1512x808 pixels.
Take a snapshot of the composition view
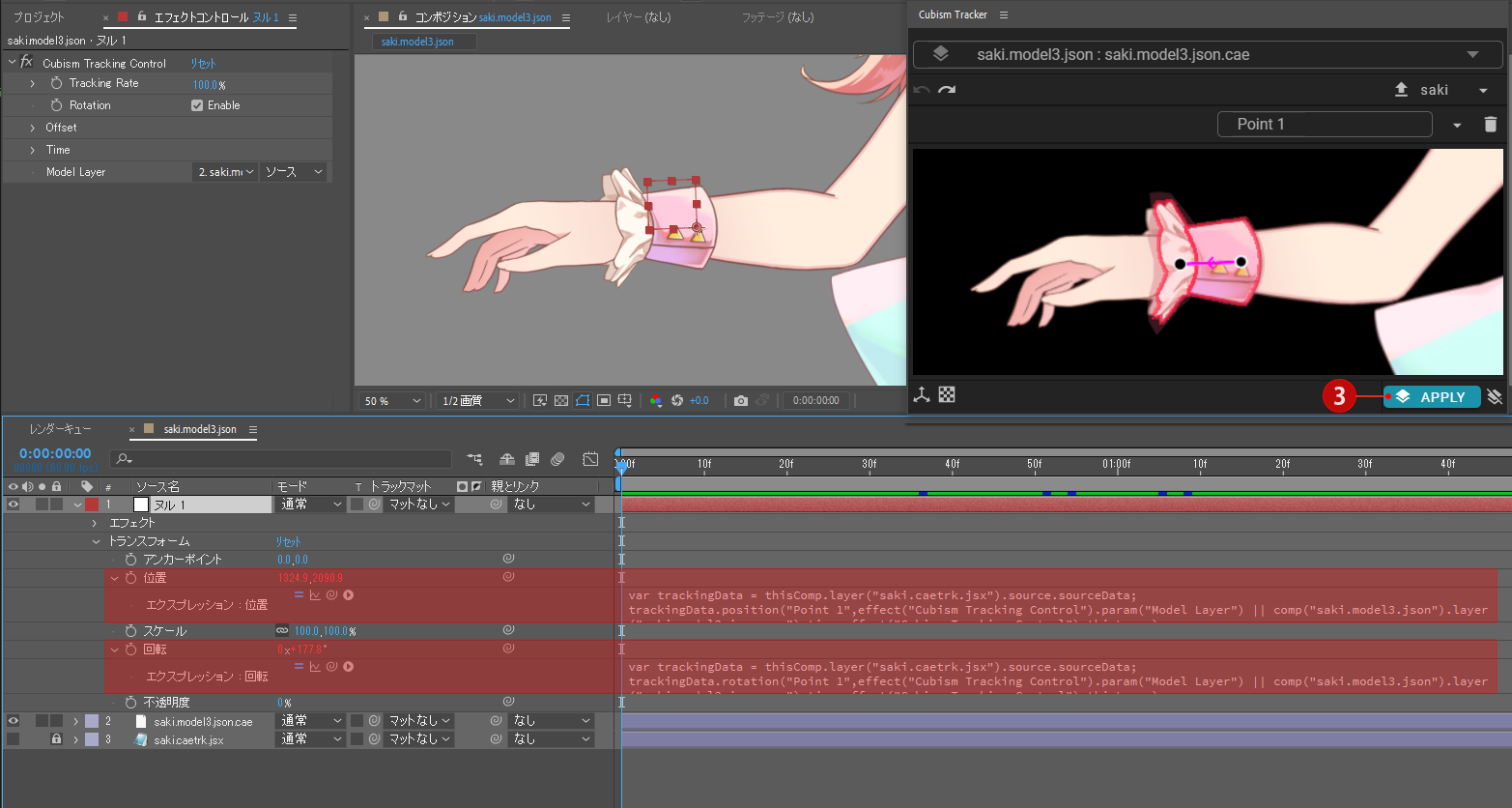[x=740, y=399]
